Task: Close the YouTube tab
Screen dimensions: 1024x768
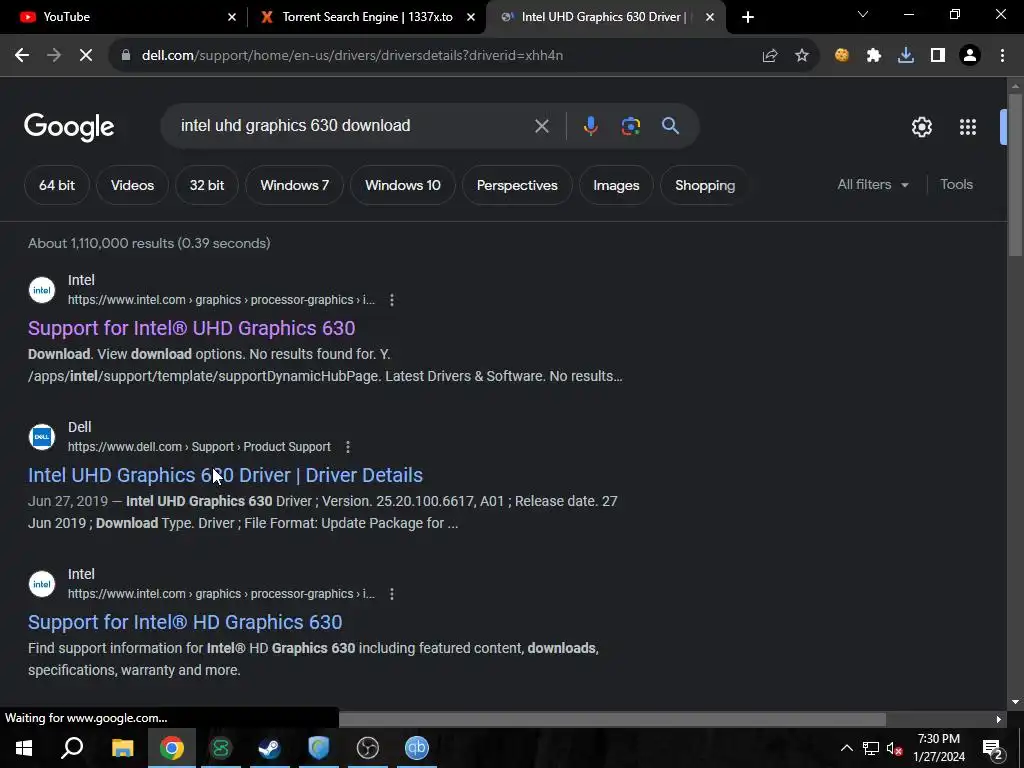Action: click(232, 17)
